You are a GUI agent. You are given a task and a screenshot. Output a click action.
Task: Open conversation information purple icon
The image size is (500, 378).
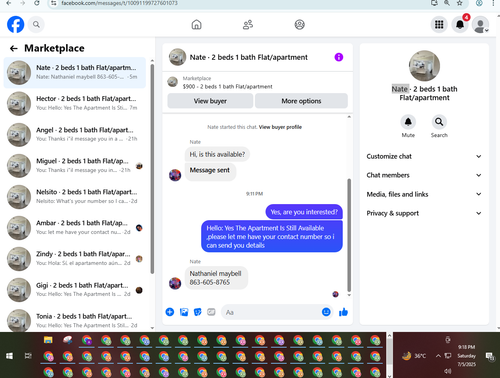[x=339, y=57]
